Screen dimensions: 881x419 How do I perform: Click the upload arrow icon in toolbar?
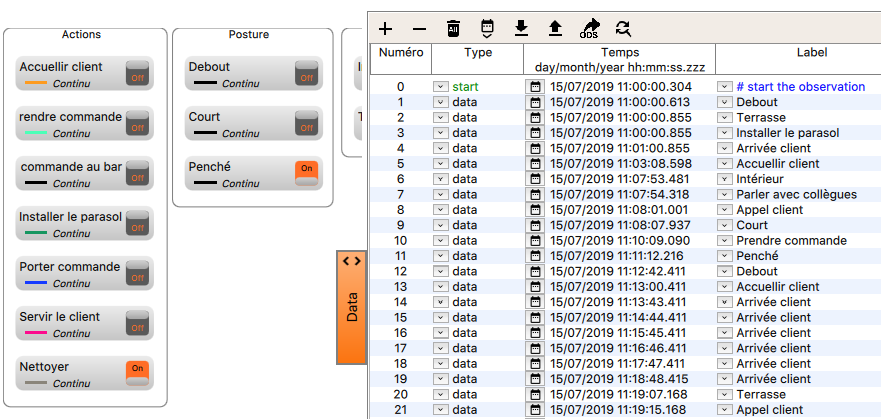pyautogui.click(x=555, y=28)
